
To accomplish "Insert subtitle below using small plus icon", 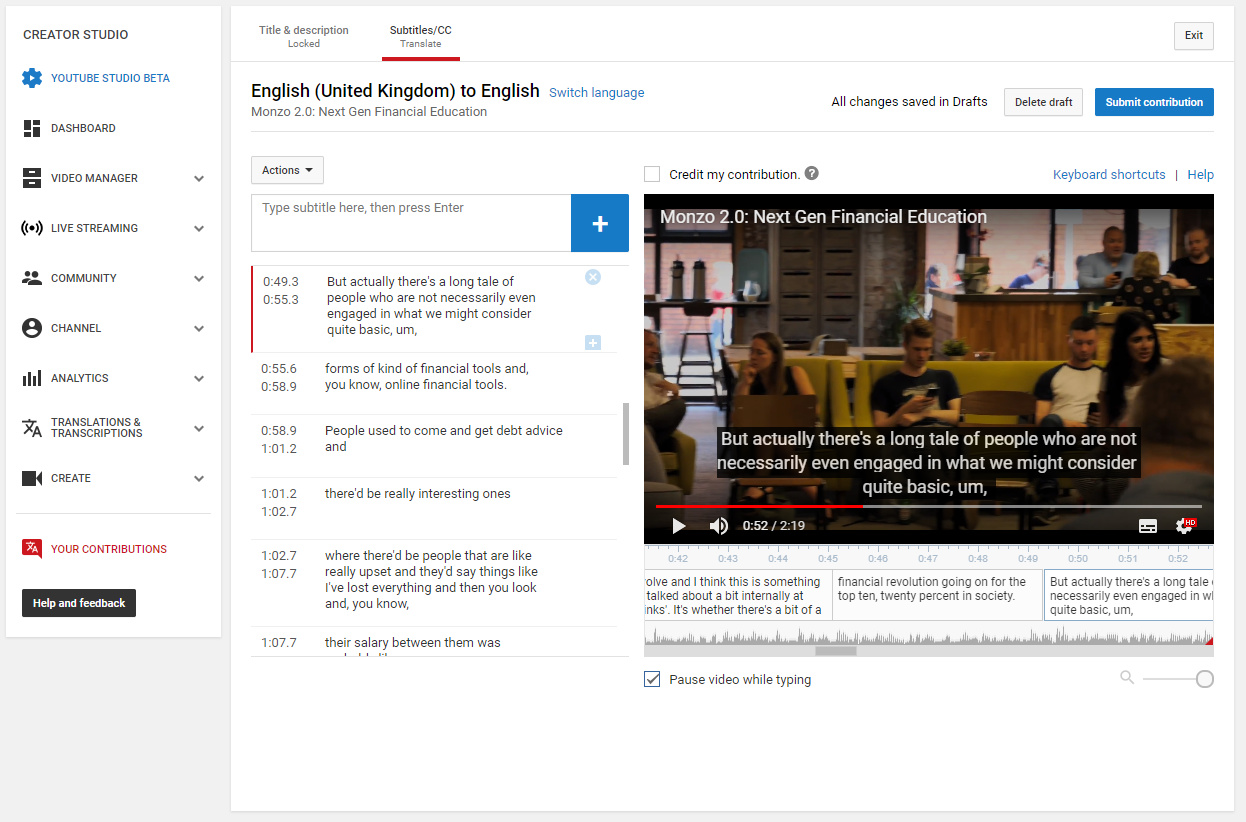I will click(593, 343).
